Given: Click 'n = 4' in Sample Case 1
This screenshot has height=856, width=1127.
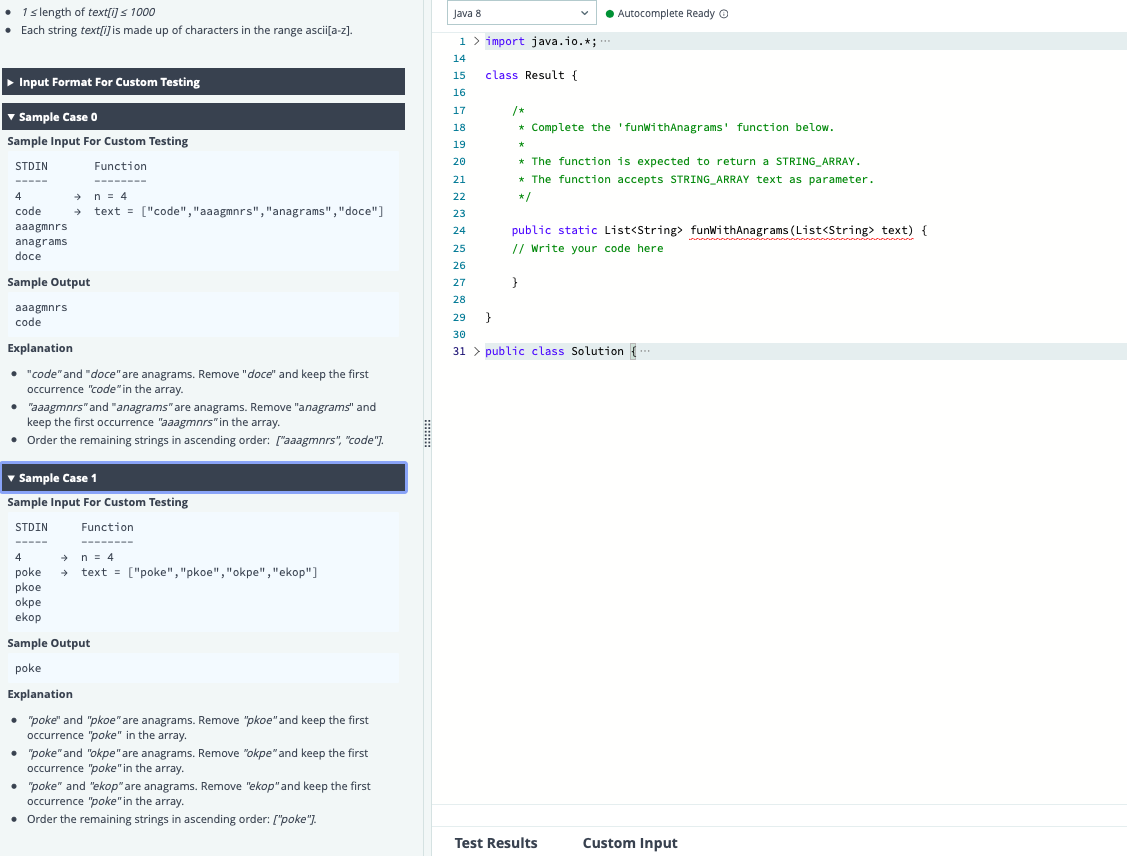Looking at the screenshot, I should coord(97,557).
